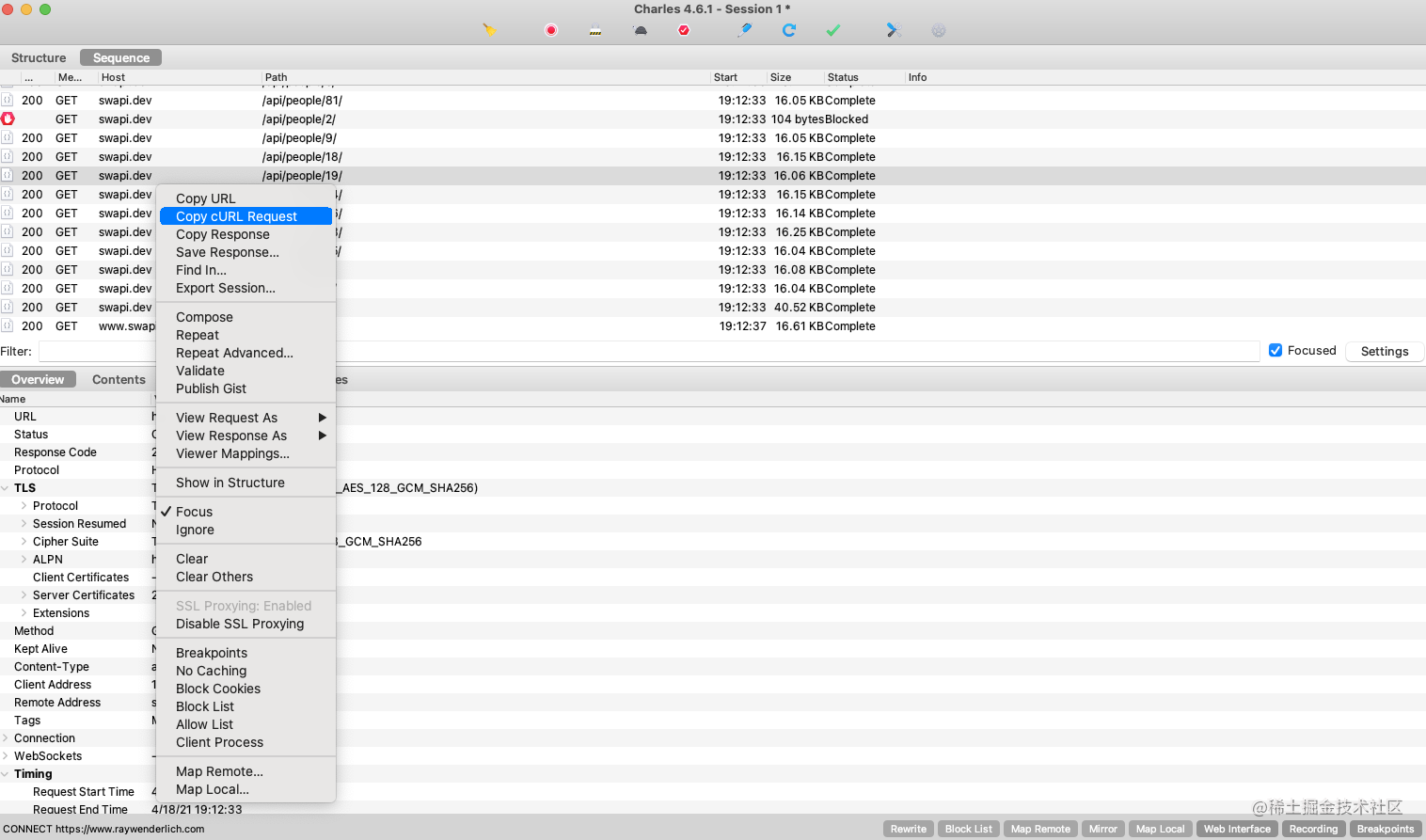Toggle Breakpoints in status bar
Viewport: 1426px width, 840px height.
(1386, 829)
